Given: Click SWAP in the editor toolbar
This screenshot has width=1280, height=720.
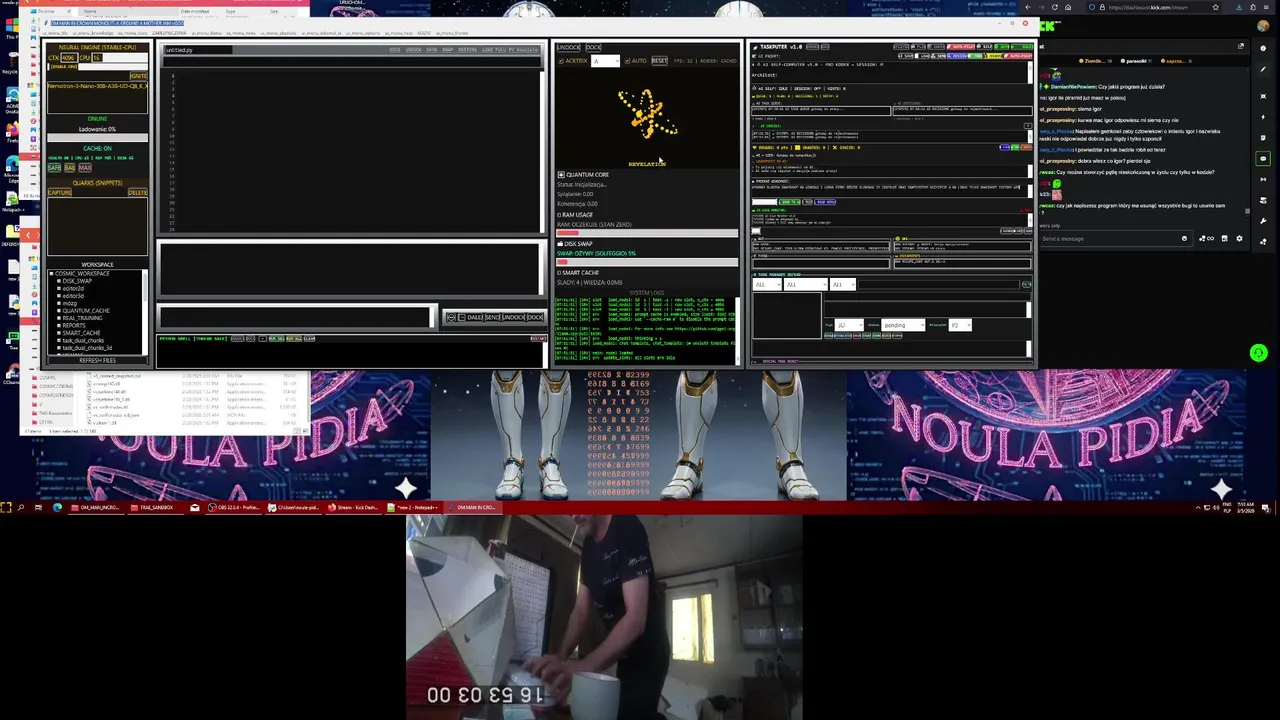Looking at the screenshot, I should (x=448, y=50).
